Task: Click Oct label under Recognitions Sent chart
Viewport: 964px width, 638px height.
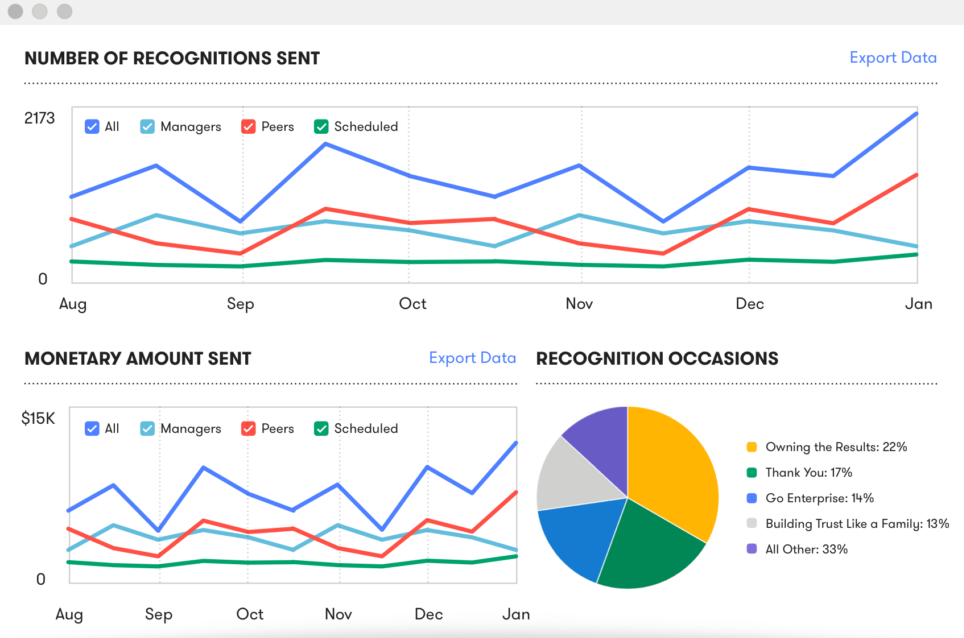Action: point(413,304)
